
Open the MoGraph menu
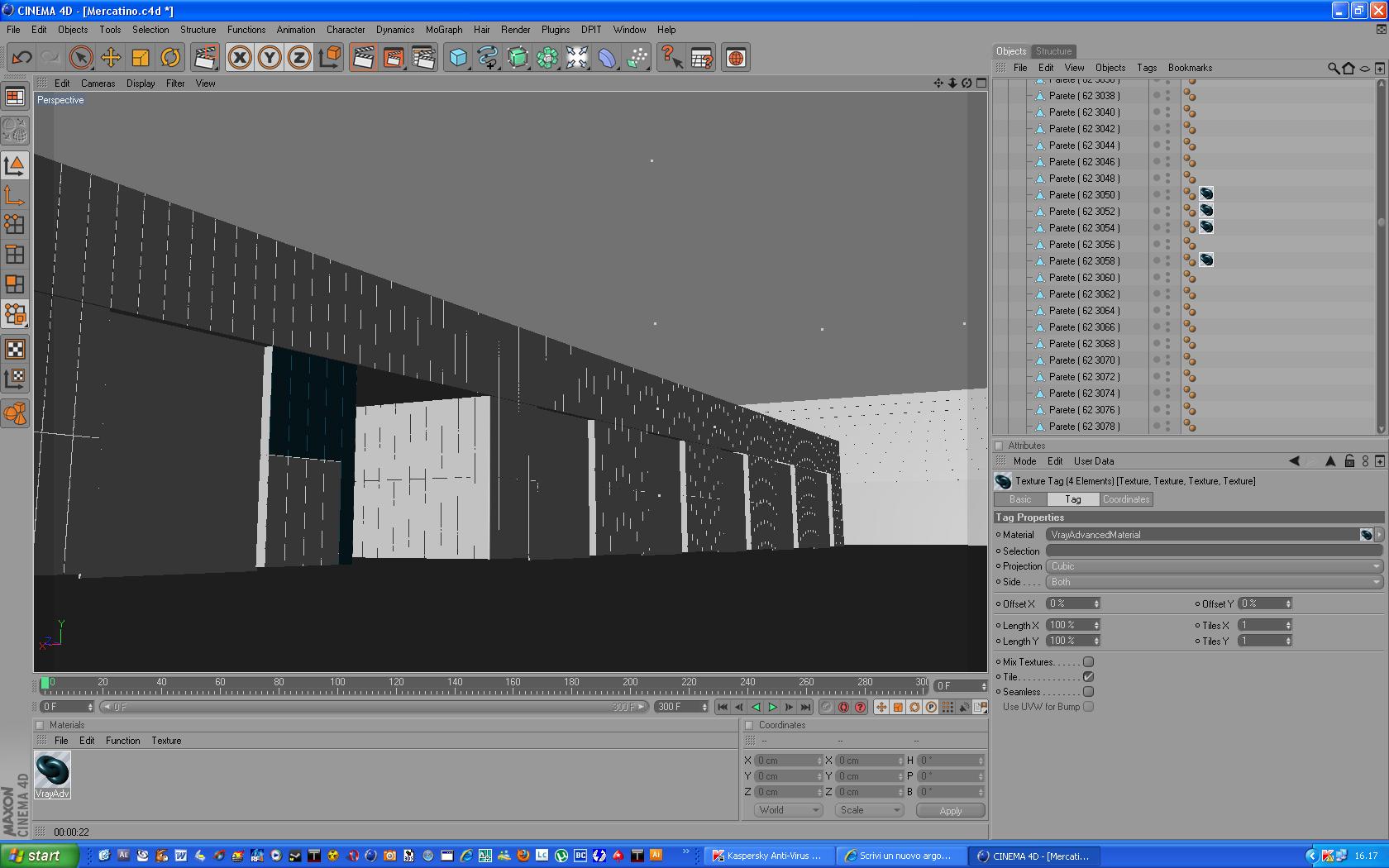[444, 30]
